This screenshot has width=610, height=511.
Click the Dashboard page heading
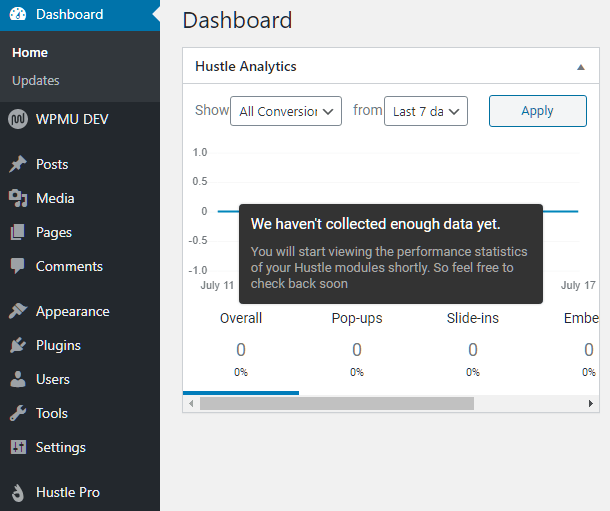coord(237,20)
